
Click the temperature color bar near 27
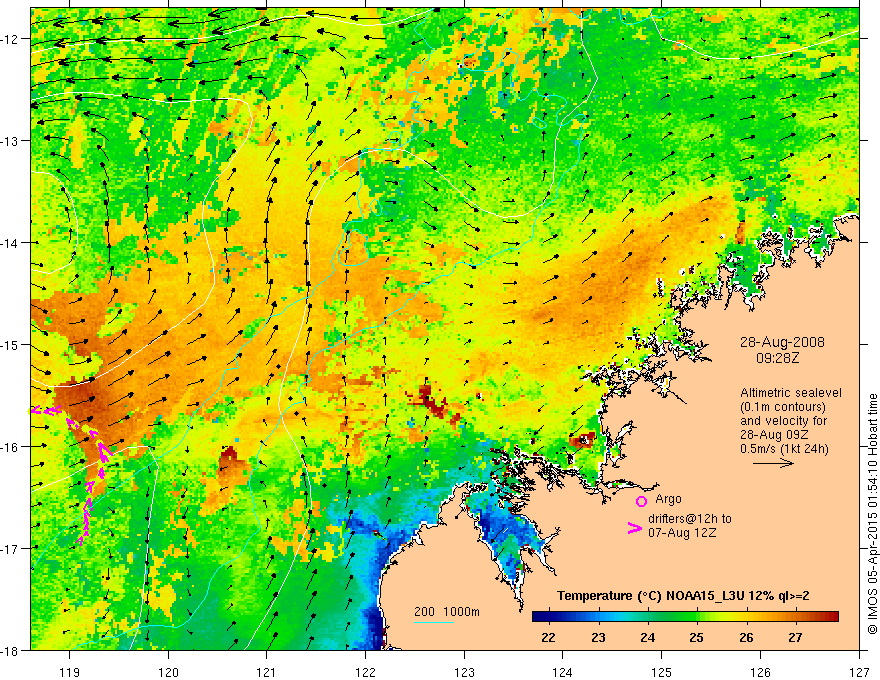pos(795,617)
